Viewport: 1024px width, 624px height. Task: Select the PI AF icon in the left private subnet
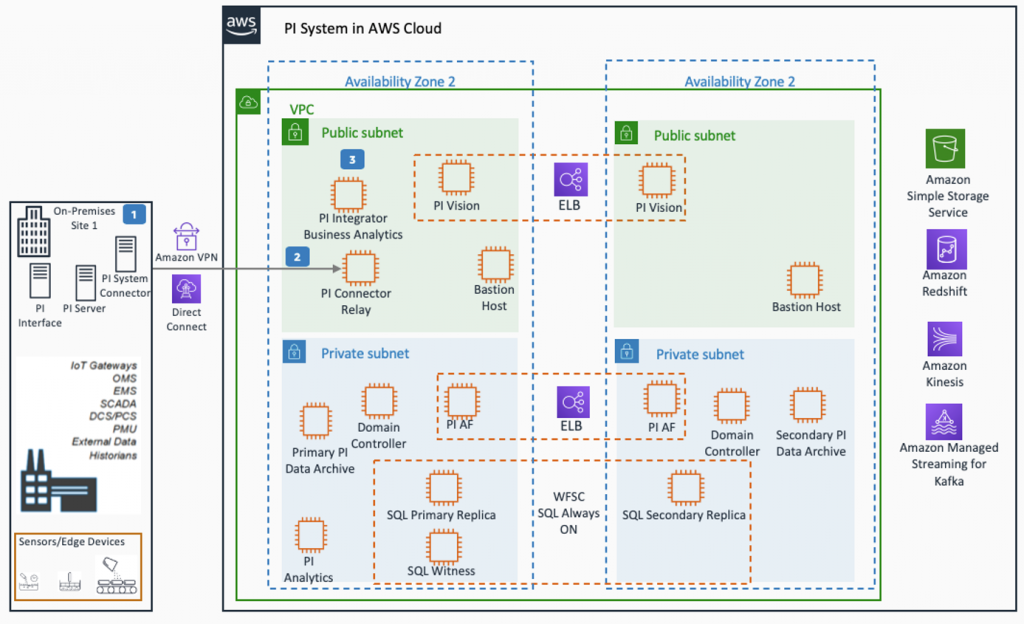click(462, 400)
